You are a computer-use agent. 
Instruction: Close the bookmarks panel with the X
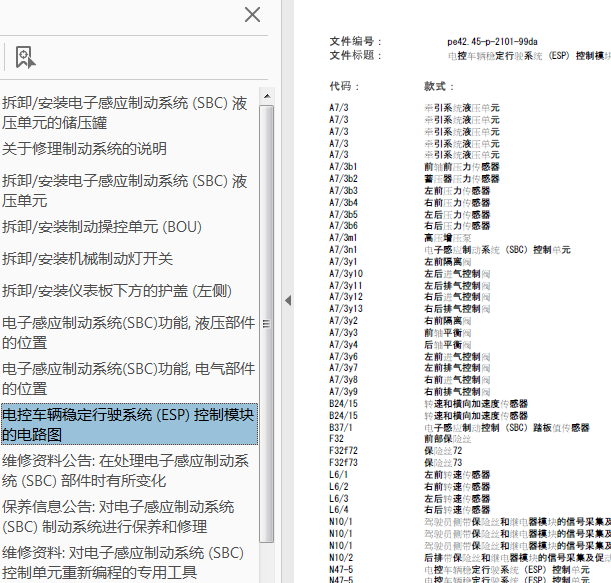coord(252,15)
